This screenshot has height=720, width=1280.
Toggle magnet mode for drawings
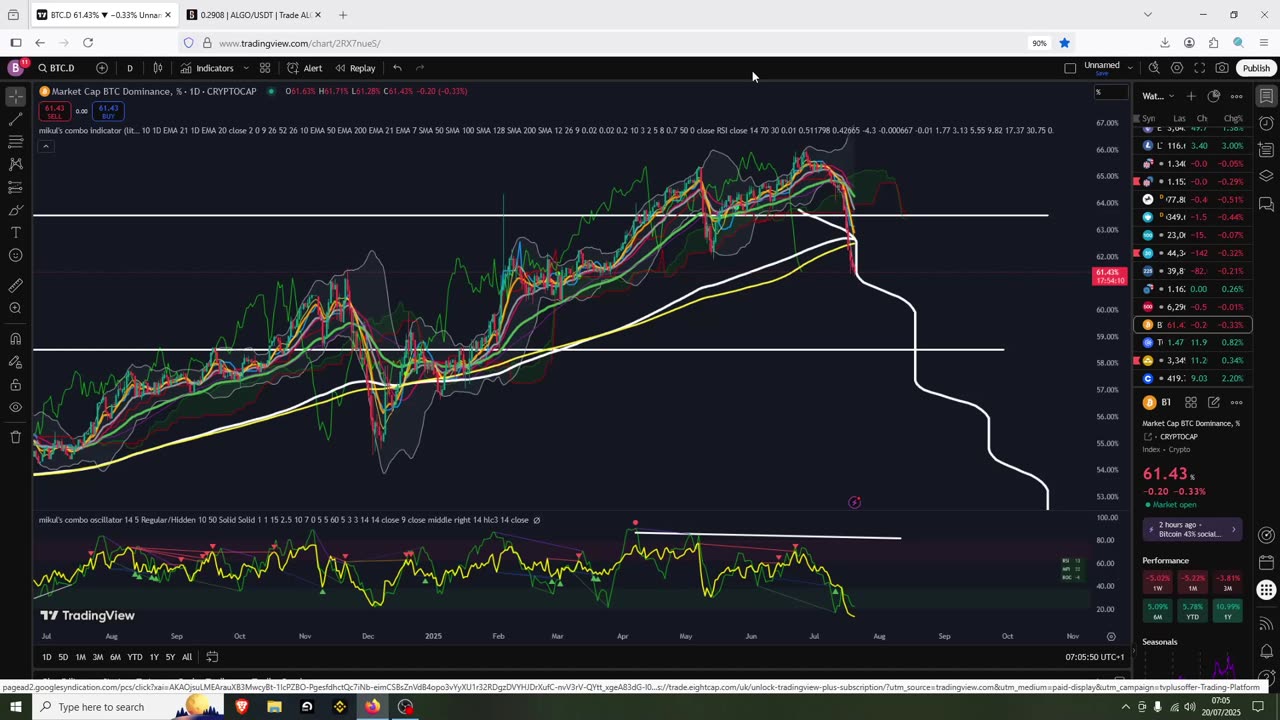tap(15, 338)
